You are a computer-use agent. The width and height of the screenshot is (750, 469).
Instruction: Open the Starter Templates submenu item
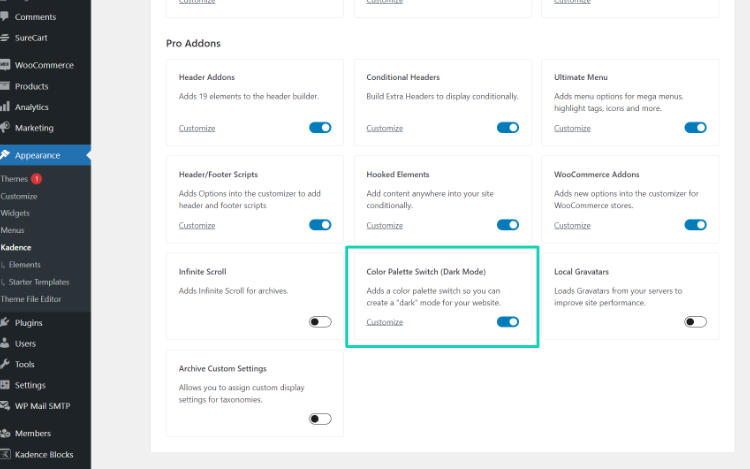(39, 282)
